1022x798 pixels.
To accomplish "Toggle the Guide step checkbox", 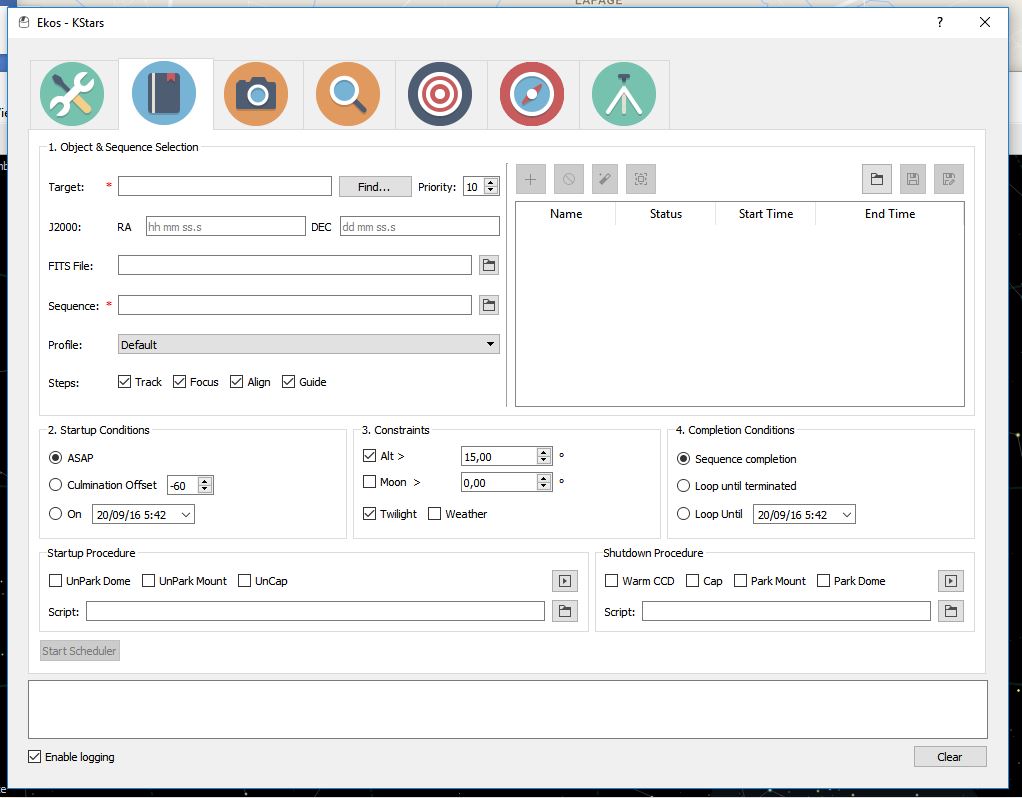I will click(x=288, y=381).
